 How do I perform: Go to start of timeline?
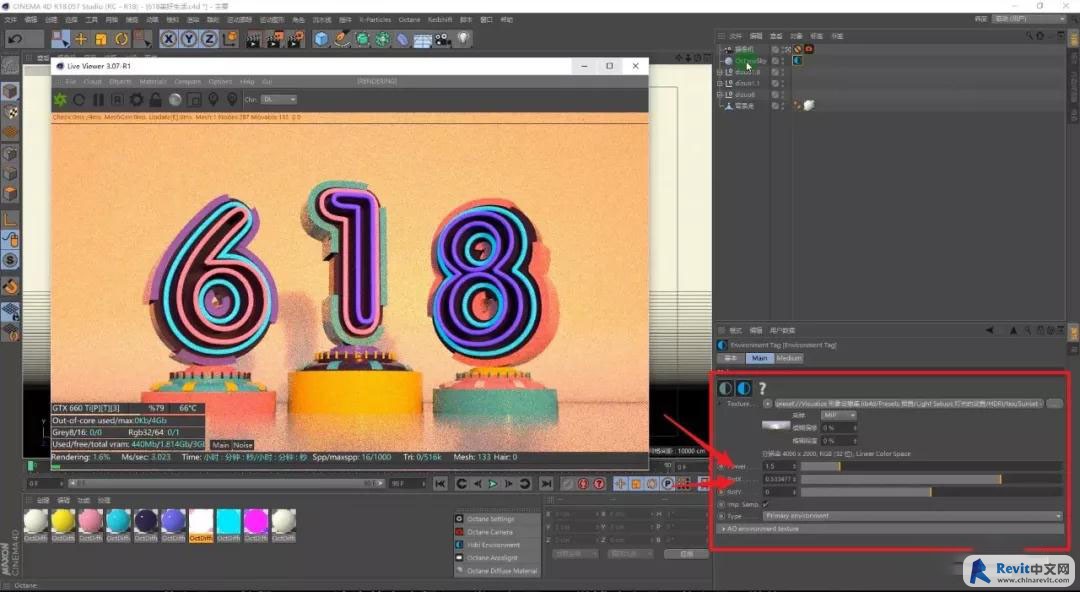(440, 484)
